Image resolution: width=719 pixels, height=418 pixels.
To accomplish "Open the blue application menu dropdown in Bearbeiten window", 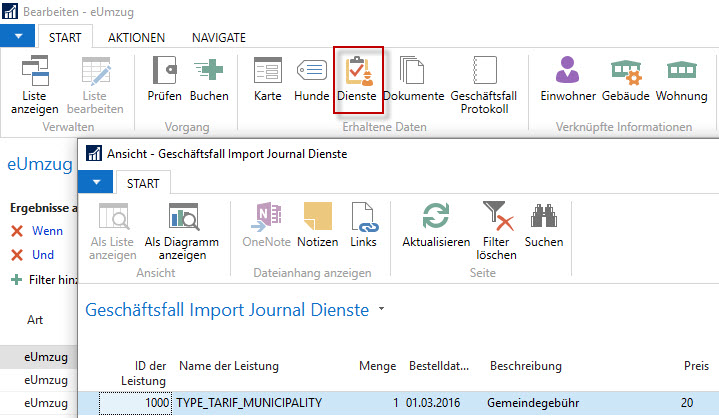I will [x=18, y=36].
